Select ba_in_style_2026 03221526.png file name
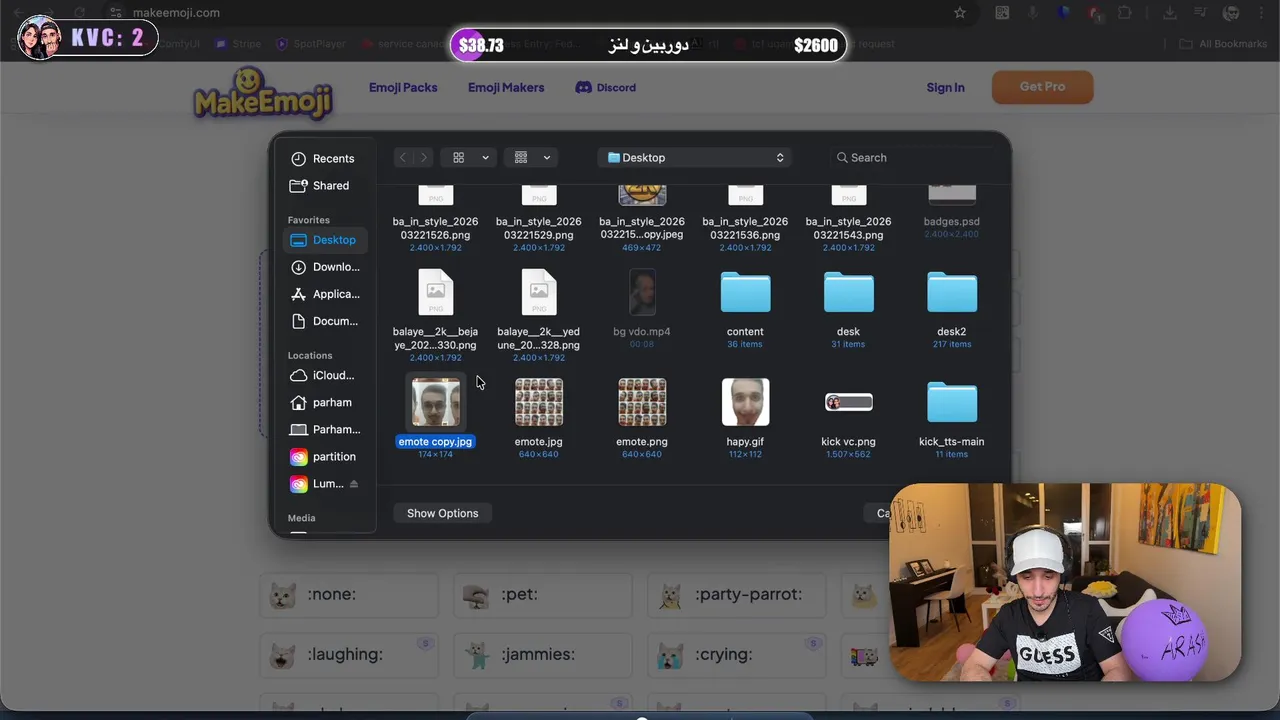 pos(435,228)
